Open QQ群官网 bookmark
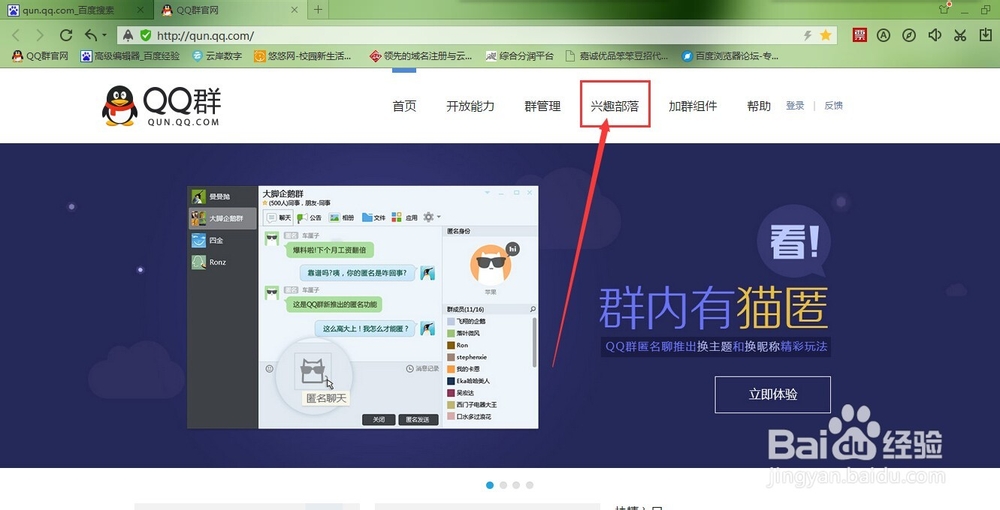This screenshot has width=1000, height=510. pos(40,56)
